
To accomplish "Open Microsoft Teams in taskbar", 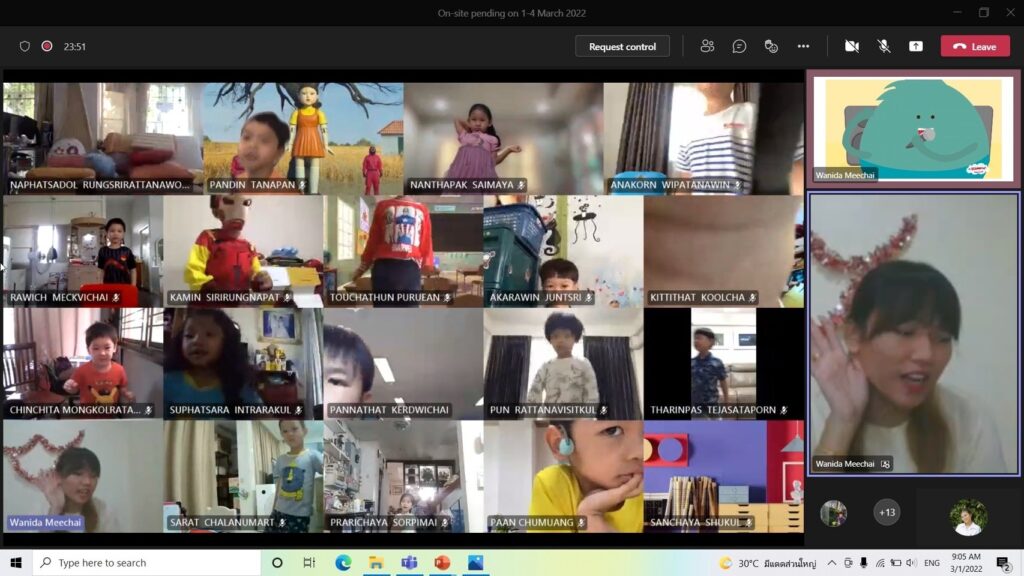I will [409, 563].
